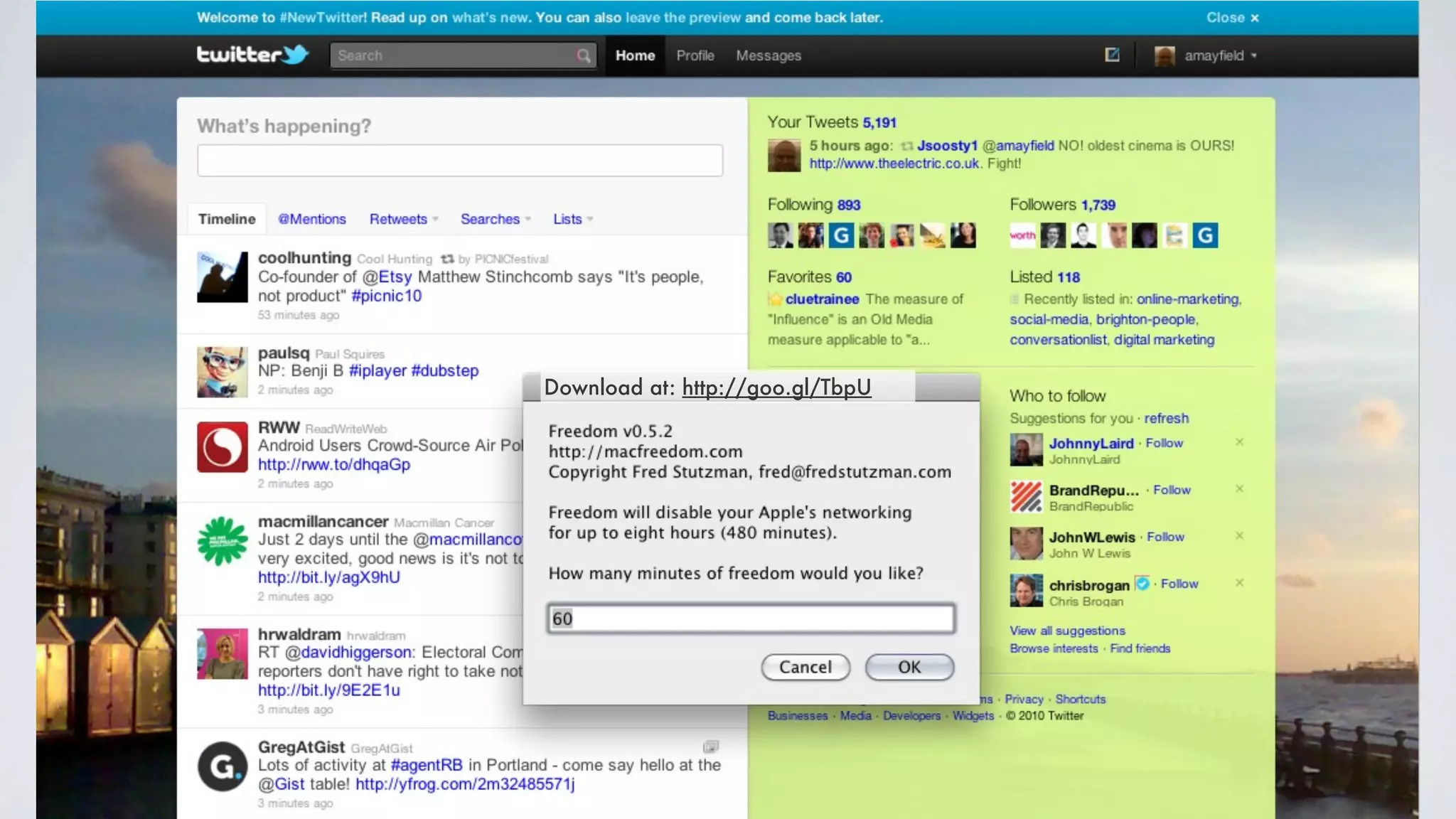Dismiss the JohnnyLaird suggestion with X

pos(1239,442)
